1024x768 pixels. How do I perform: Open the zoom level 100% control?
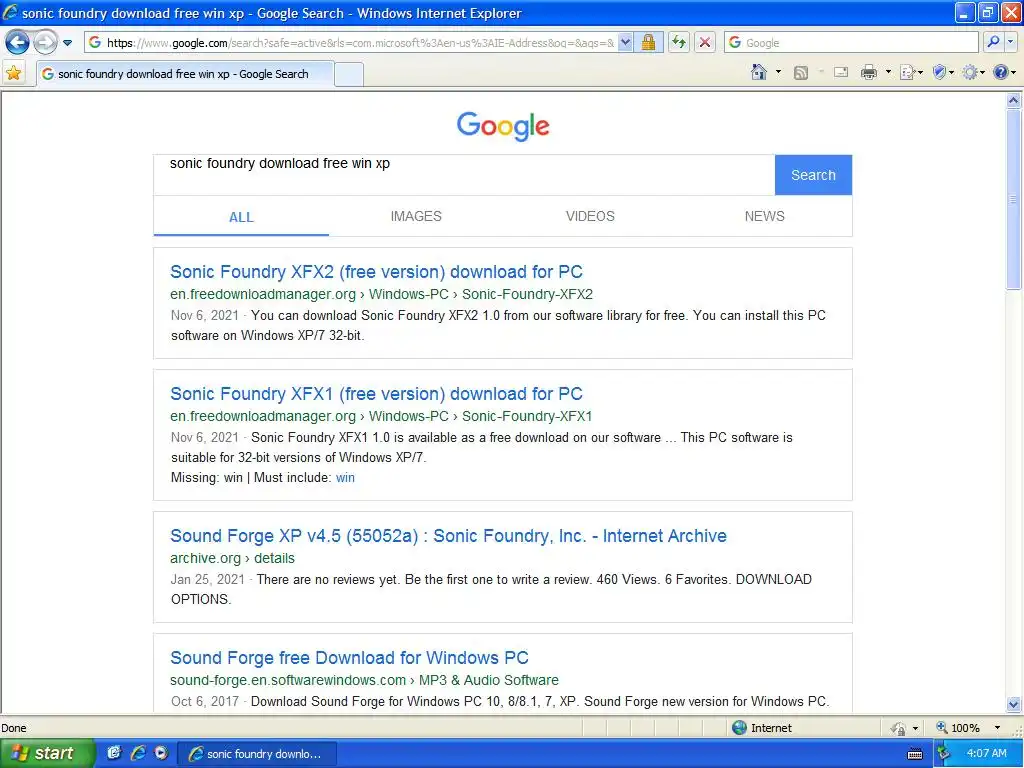coord(958,728)
